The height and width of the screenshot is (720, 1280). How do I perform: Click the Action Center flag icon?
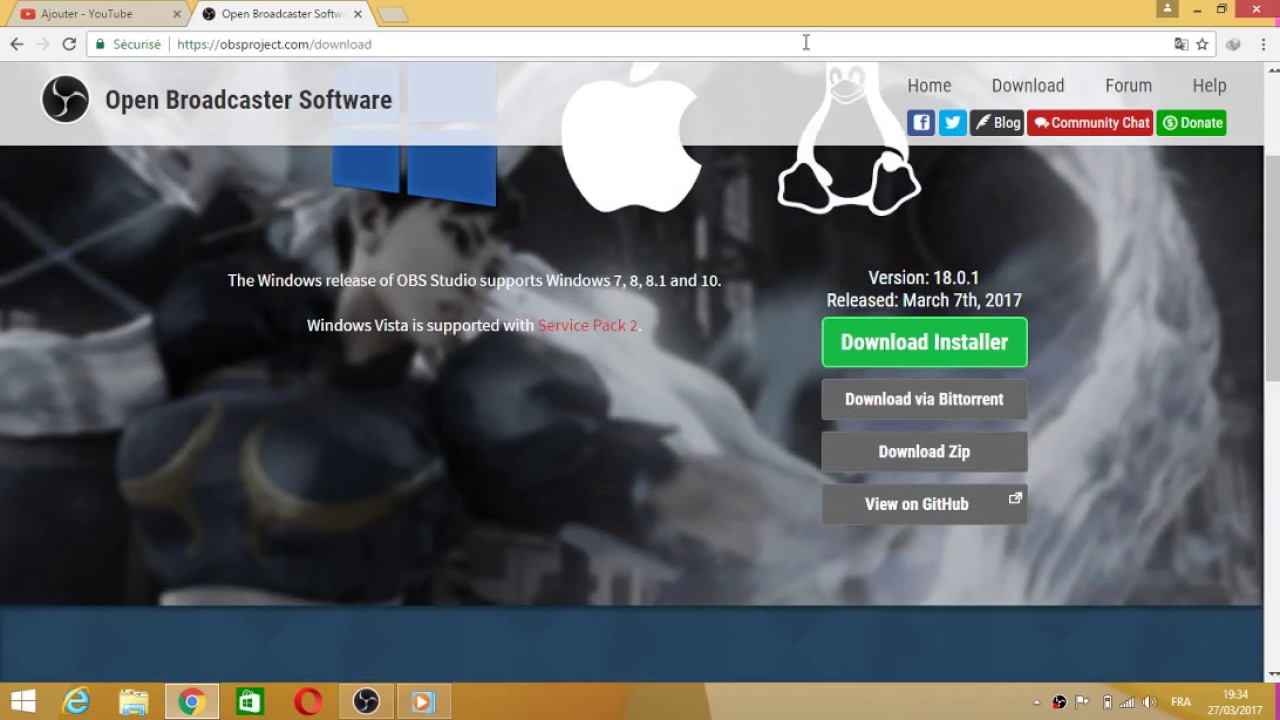click(x=1083, y=702)
